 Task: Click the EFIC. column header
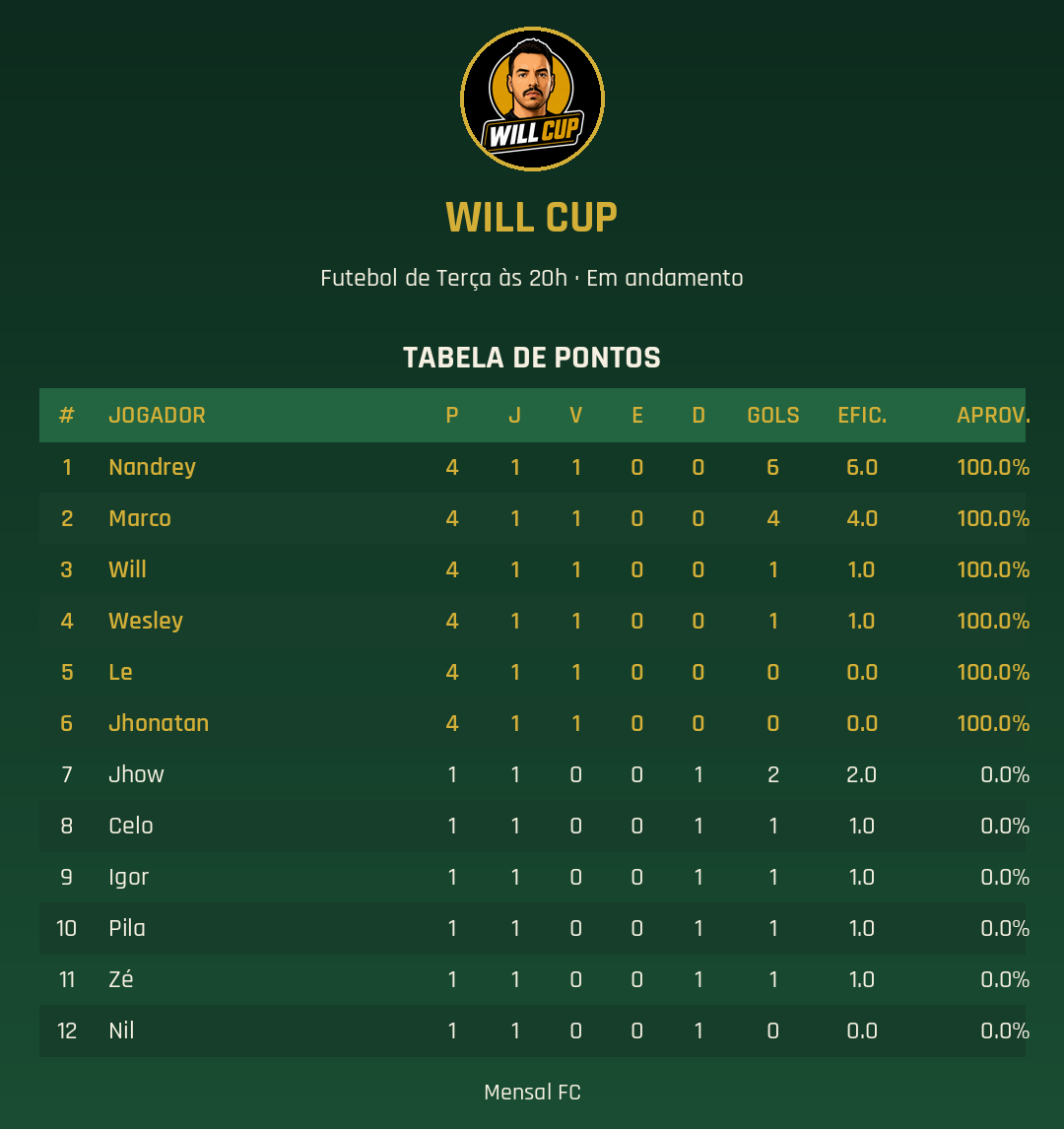click(x=862, y=416)
